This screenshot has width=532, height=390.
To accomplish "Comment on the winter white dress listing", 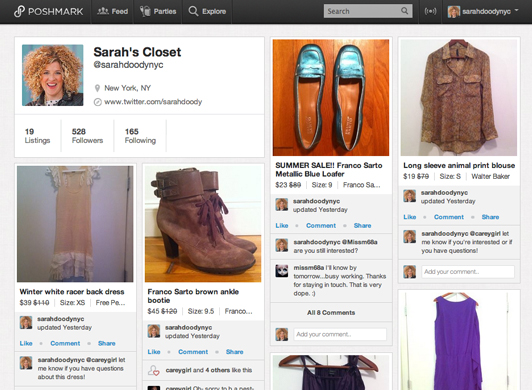I will pyautogui.click(x=65, y=343).
